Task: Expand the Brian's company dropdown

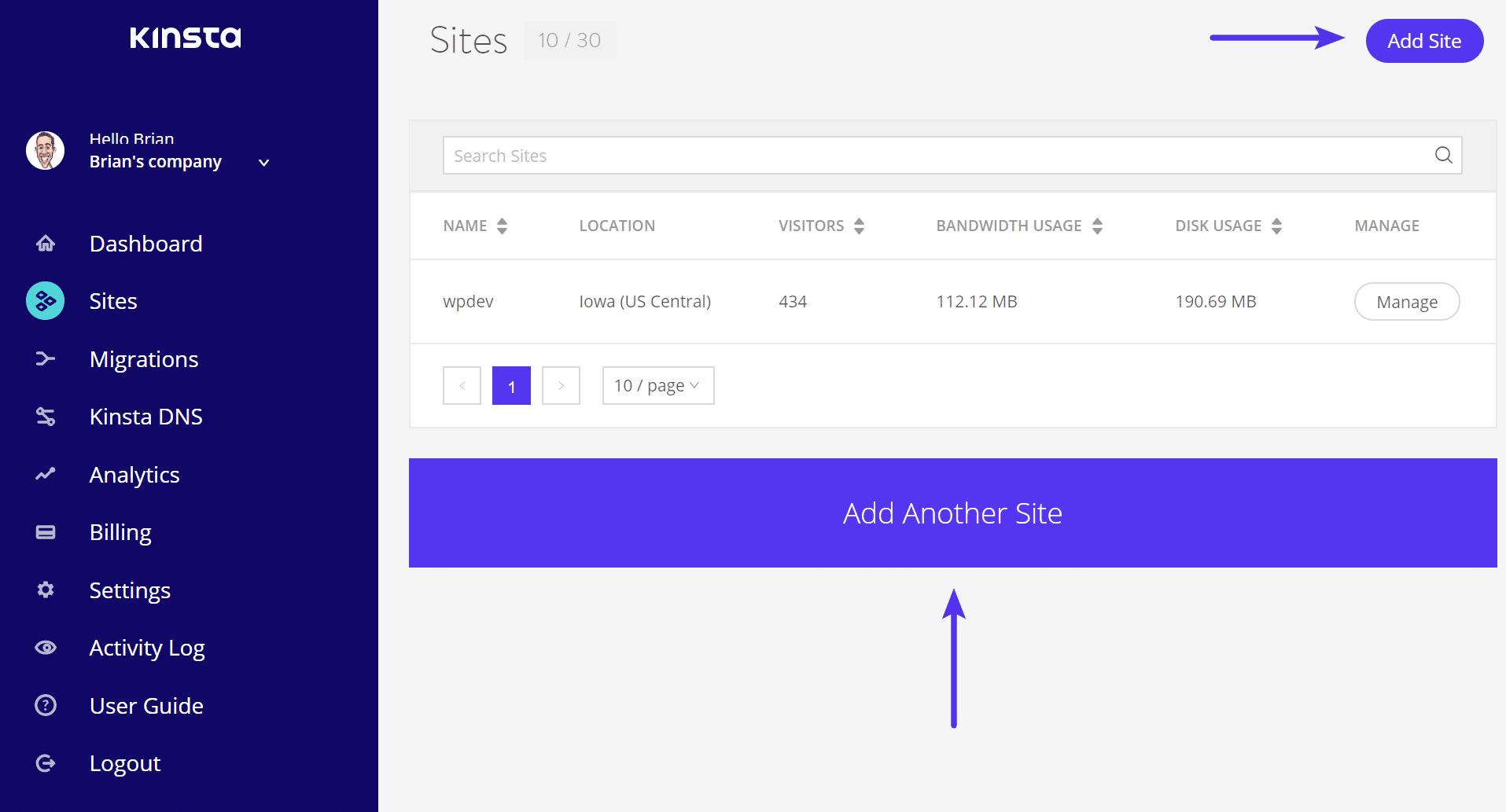Action: 263,163
